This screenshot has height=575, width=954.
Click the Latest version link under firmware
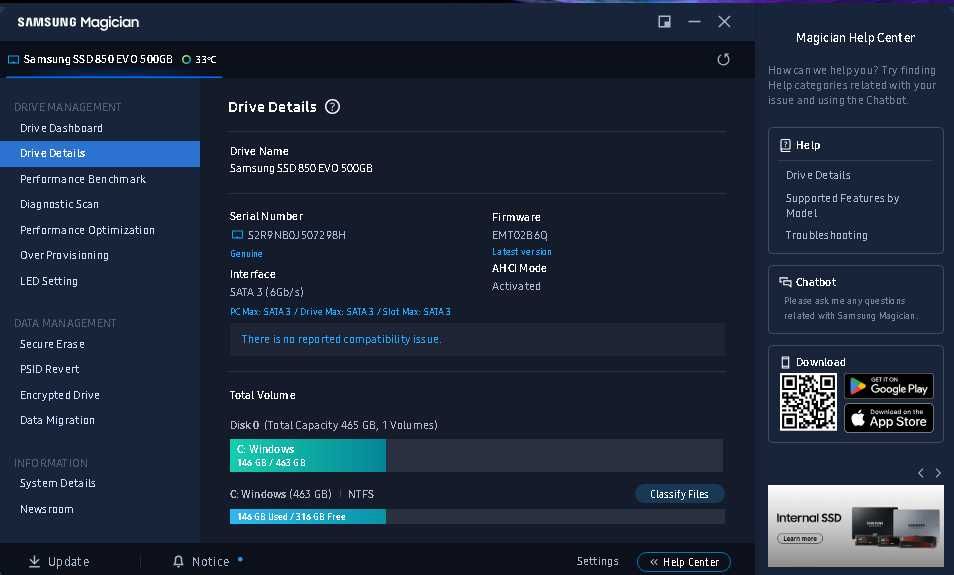click(521, 251)
